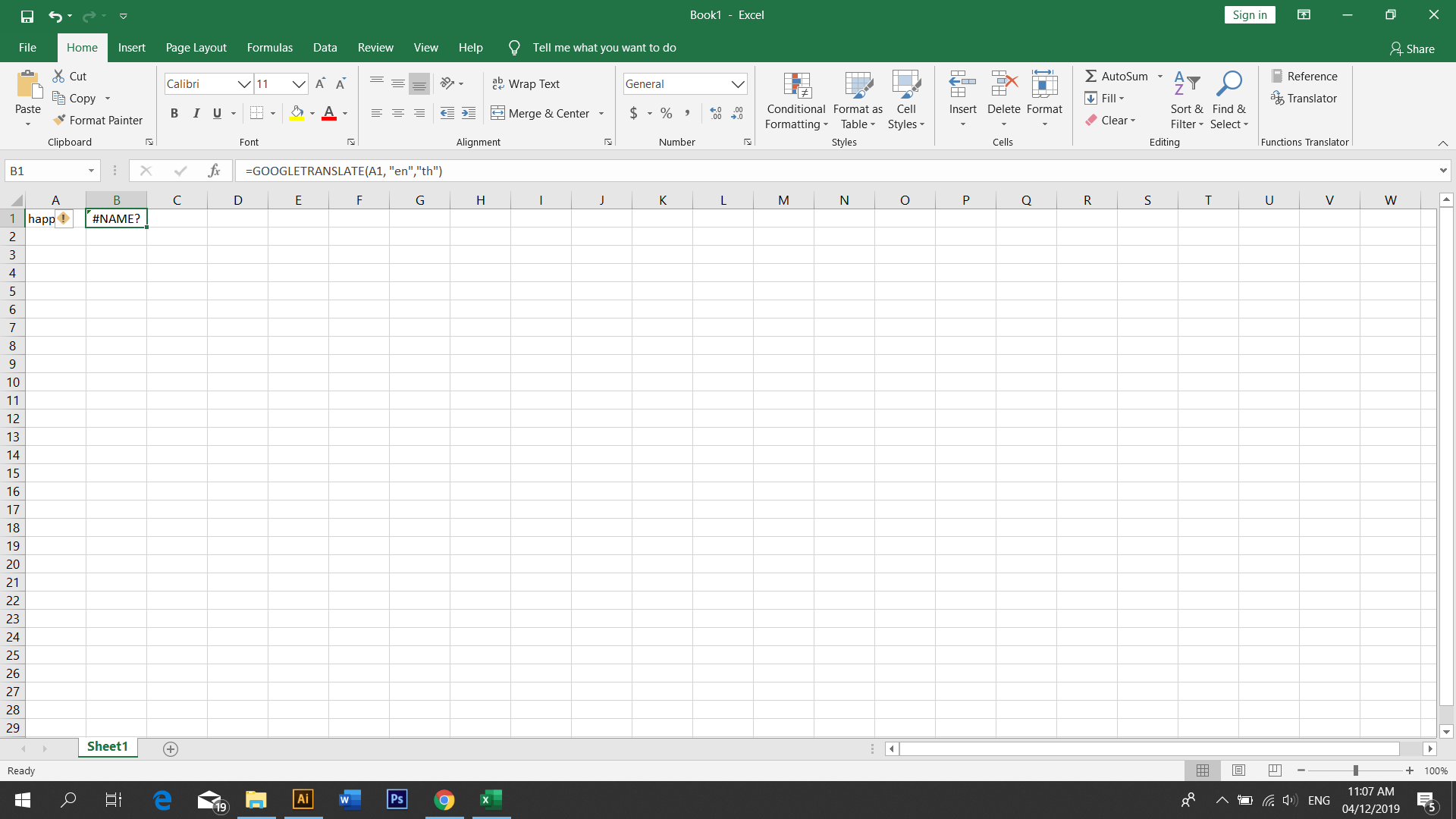The width and height of the screenshot is (1456, 819).
Task: Toggle Italic formatting
Action: 196,113
